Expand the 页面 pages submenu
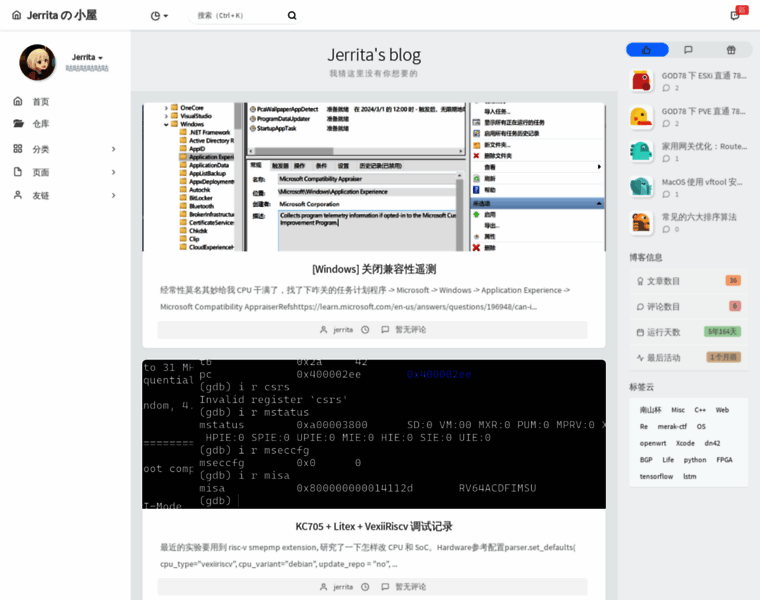The width and height of the screenshot is (760, 600). 113,172
